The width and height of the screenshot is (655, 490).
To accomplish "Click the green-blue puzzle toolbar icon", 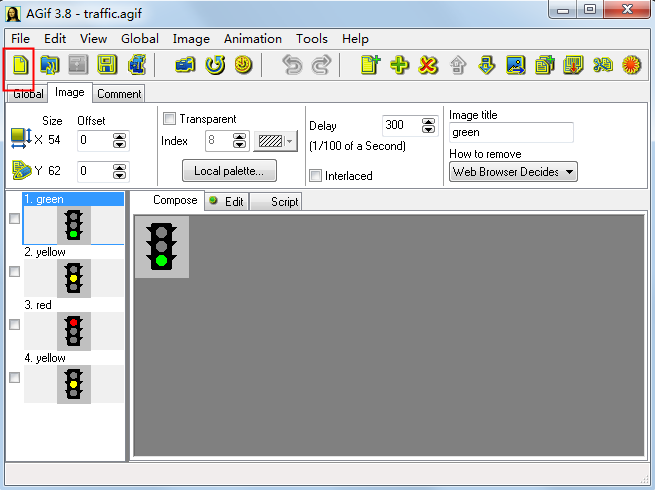I will [602, 65].
